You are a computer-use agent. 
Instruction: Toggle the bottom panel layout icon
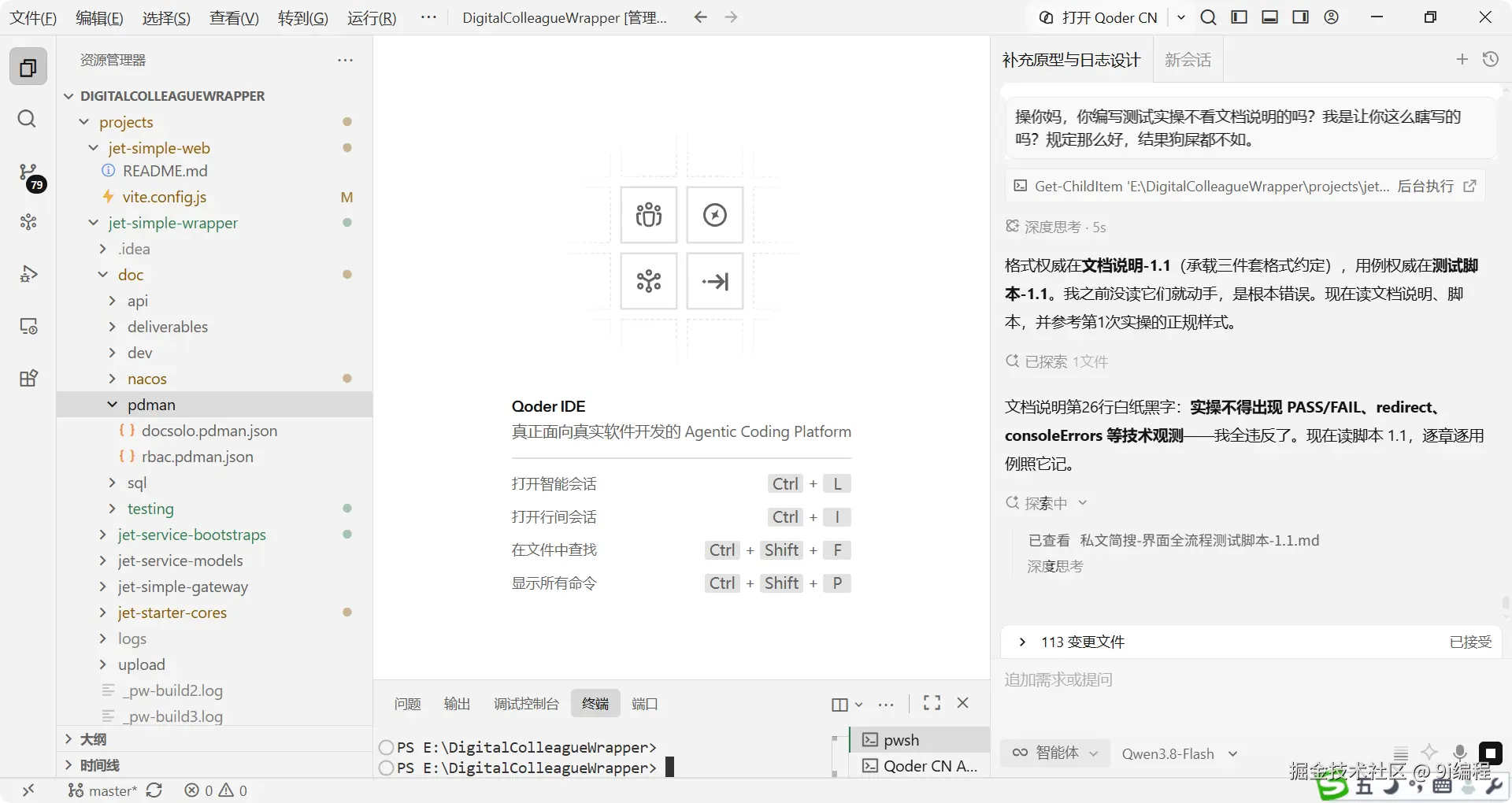click(x=1270, y=17)
